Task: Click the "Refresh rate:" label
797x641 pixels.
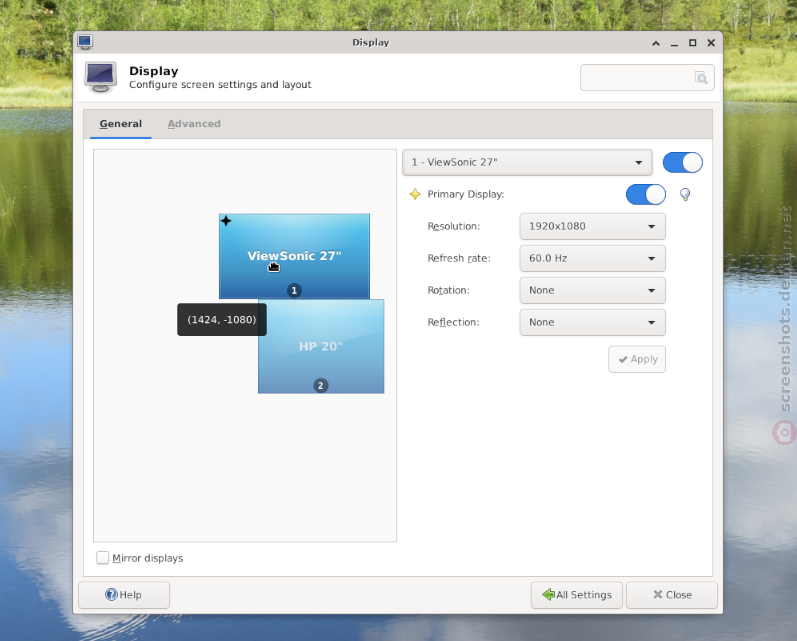Action: 459,258
